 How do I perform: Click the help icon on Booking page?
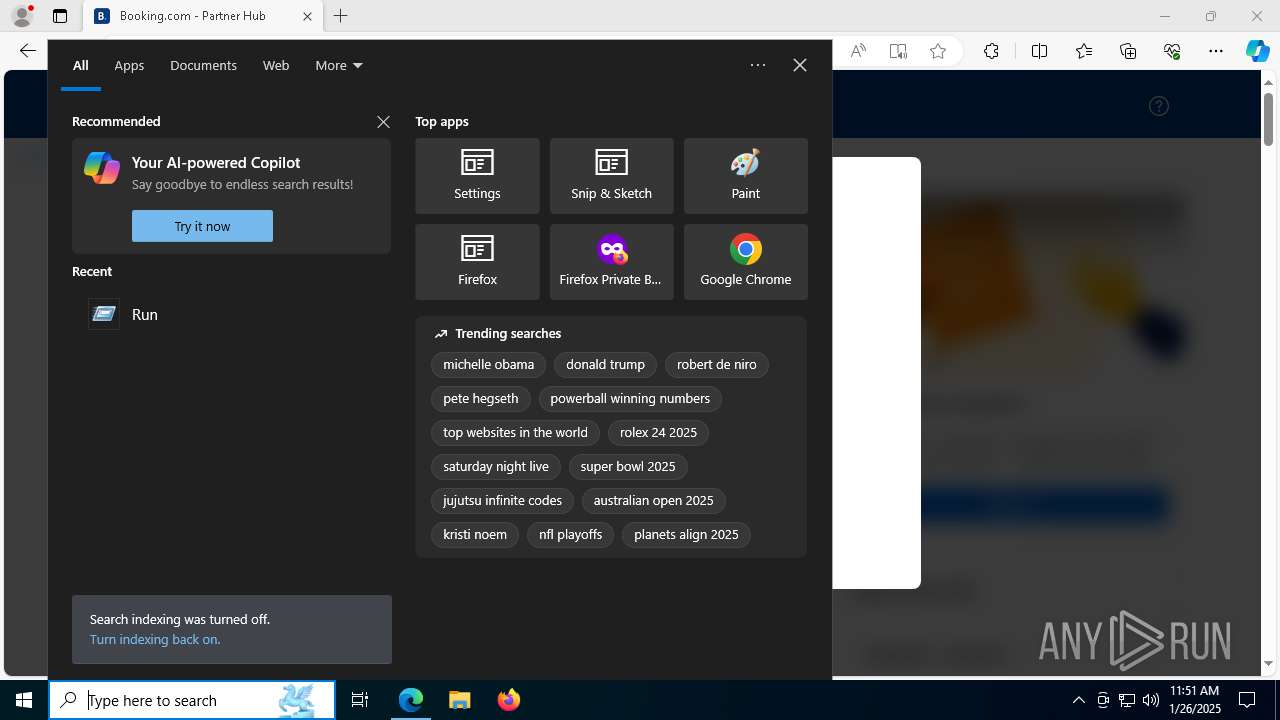(x=1159, y=106)
